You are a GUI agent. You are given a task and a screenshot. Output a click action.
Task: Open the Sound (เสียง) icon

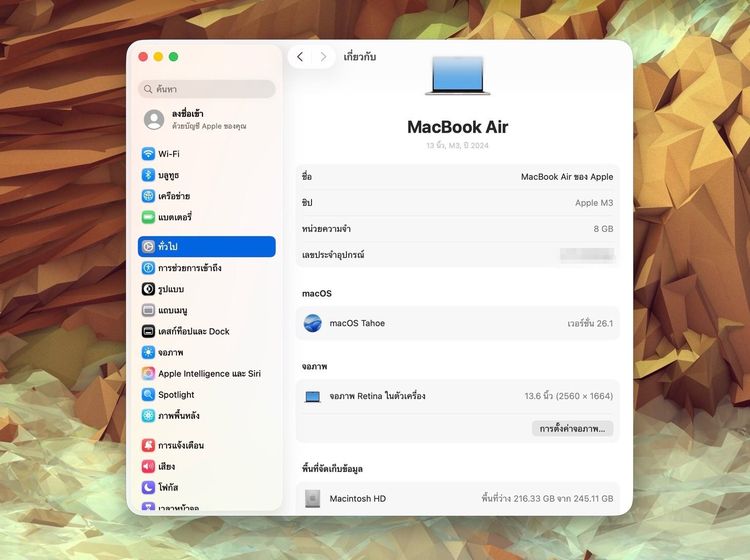[148, 466]
